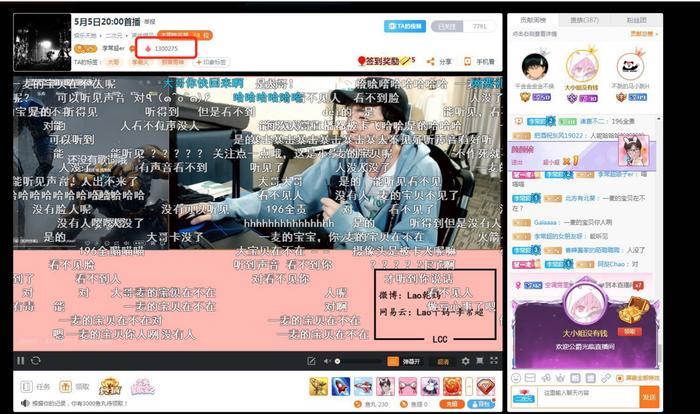Open the video quality selector in player
Screen dimensions: 700x414
coord(443,362)
